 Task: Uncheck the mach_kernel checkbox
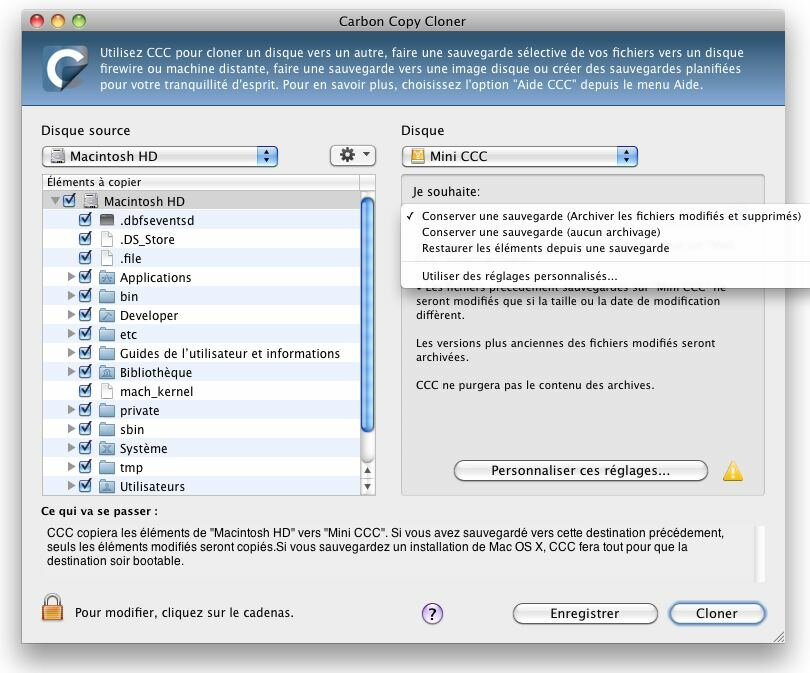85,390
